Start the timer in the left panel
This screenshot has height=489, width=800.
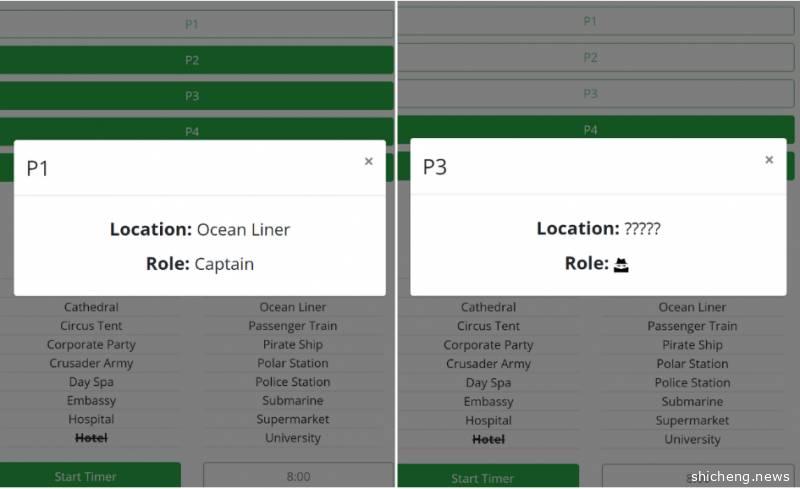point(86,476)
